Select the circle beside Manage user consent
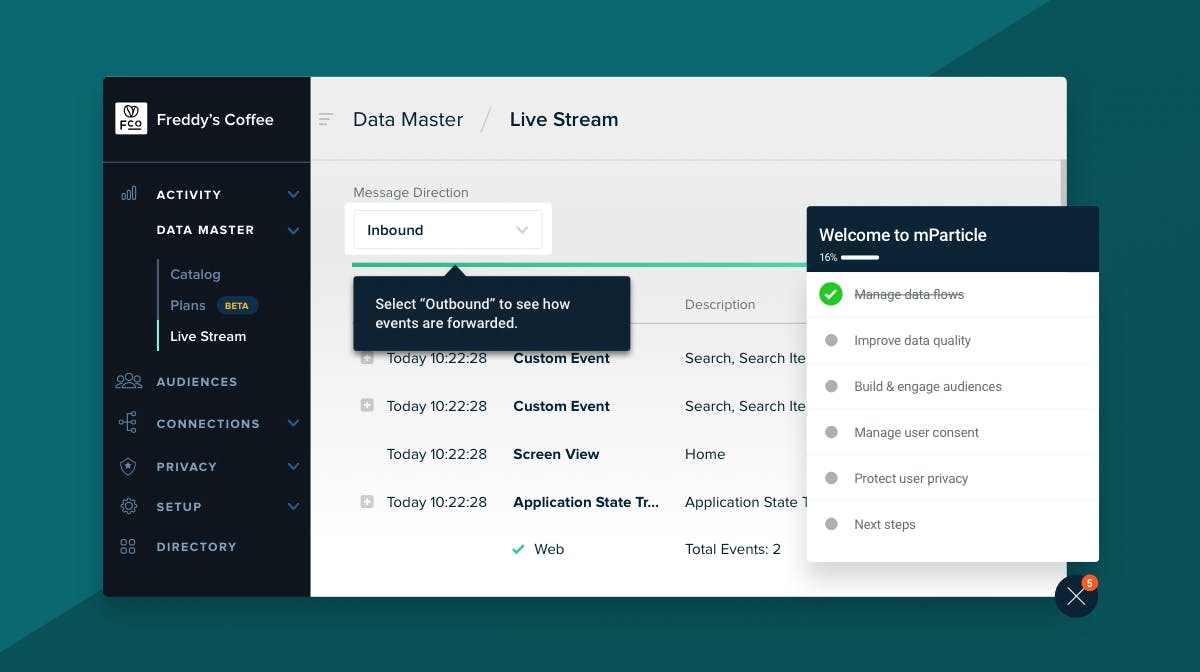1200x672 pixels. tap(831, 432)
